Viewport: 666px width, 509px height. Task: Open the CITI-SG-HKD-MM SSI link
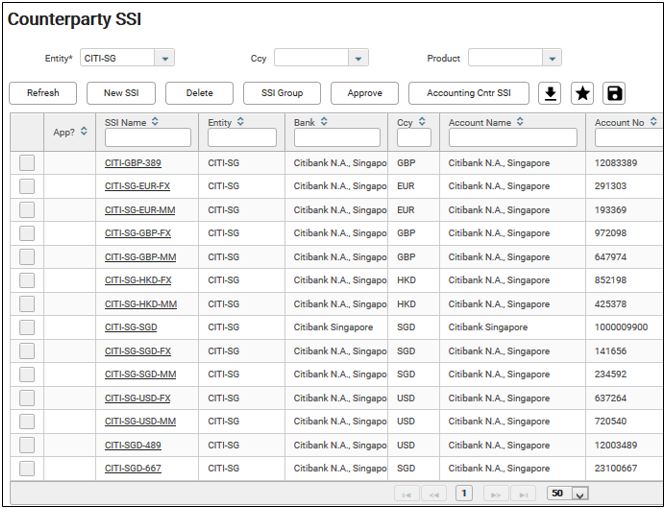point(141,304)
